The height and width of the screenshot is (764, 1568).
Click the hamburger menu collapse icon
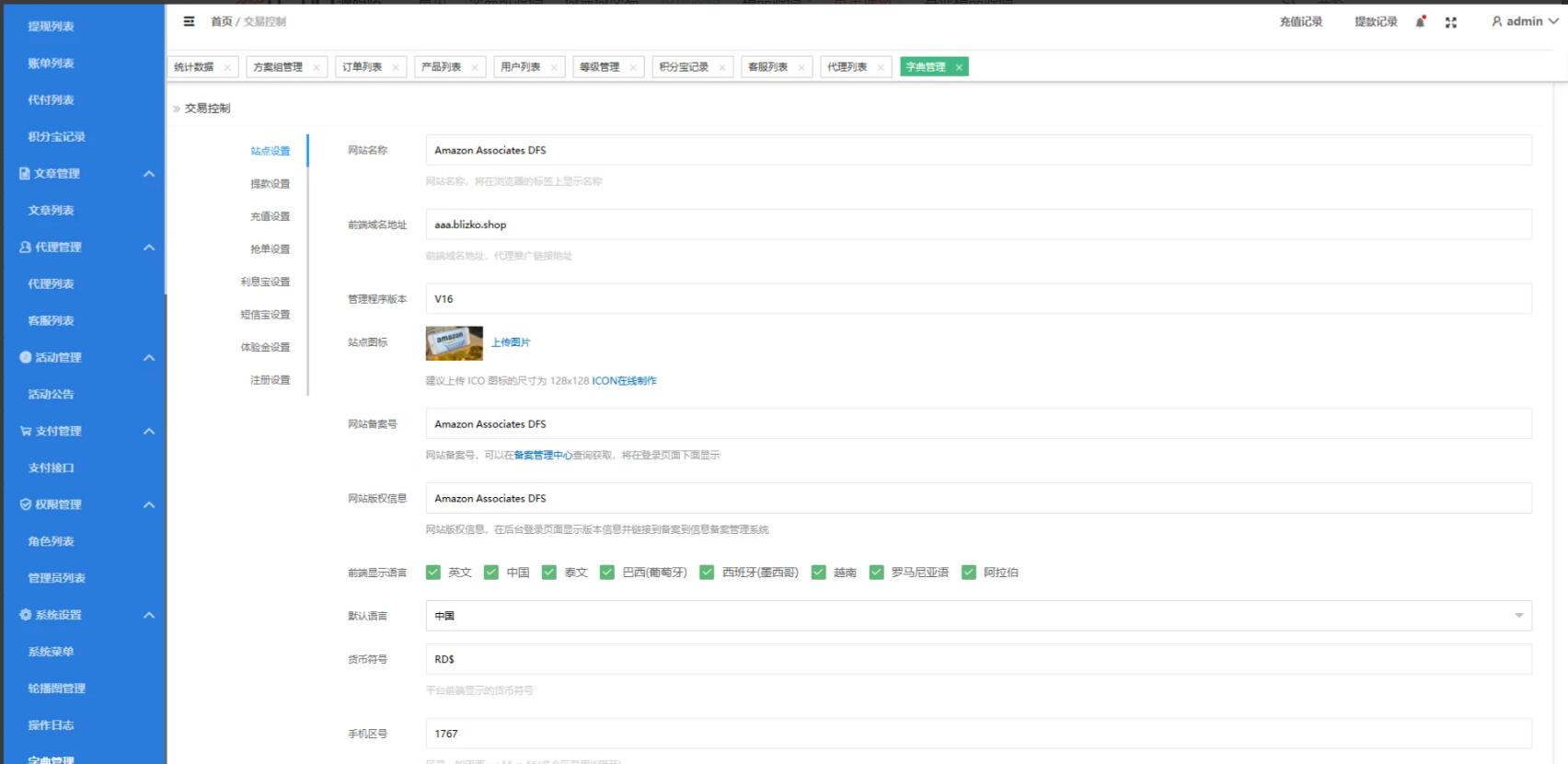189,21
